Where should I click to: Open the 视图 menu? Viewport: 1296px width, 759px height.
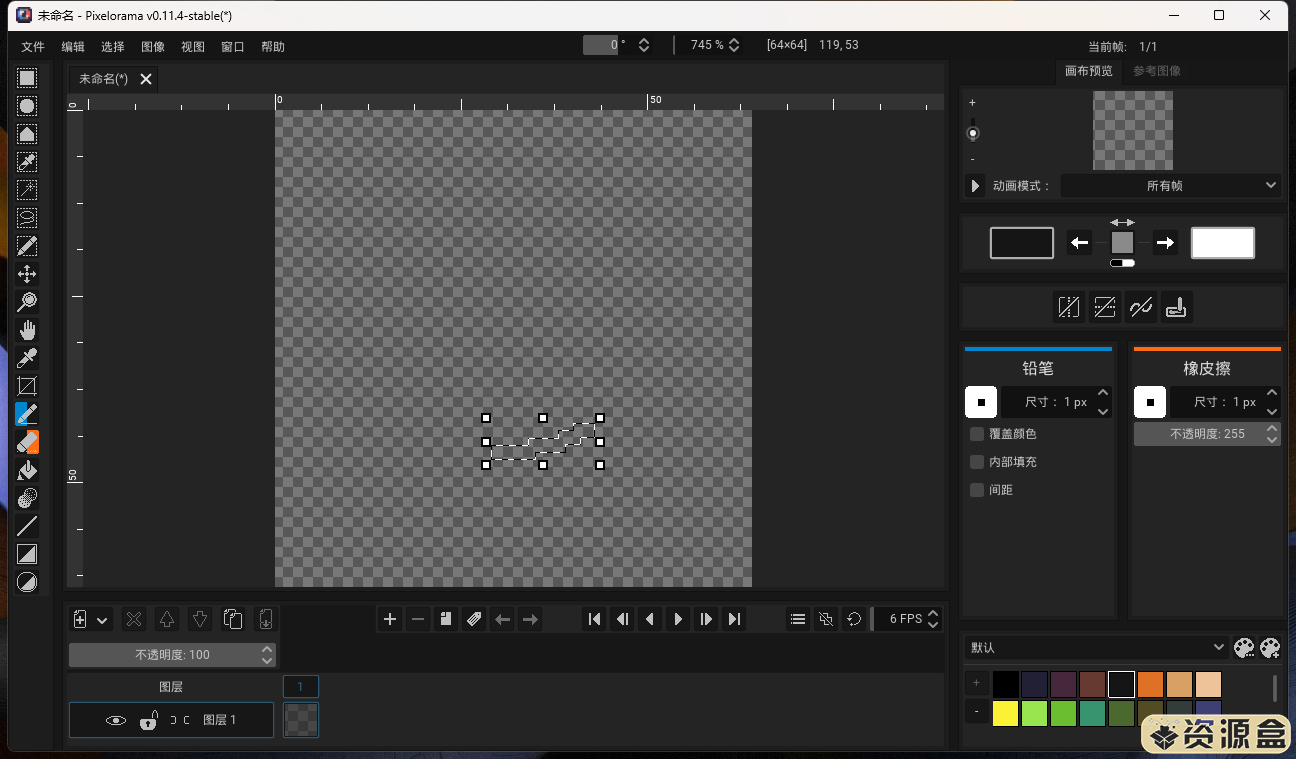click(193, 46)
